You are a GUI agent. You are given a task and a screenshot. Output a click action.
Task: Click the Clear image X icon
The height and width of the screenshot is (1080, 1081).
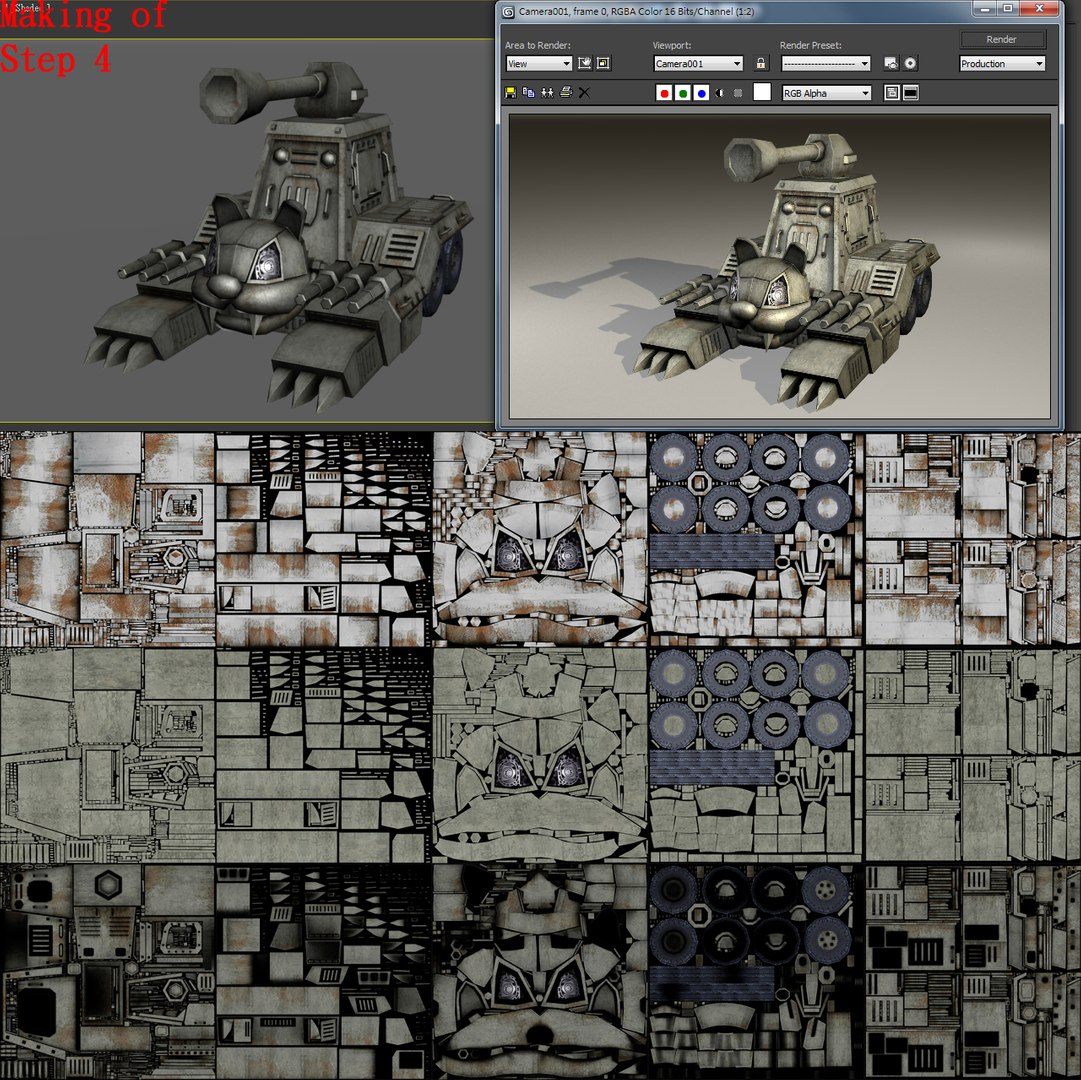click(x=584, y=92)
